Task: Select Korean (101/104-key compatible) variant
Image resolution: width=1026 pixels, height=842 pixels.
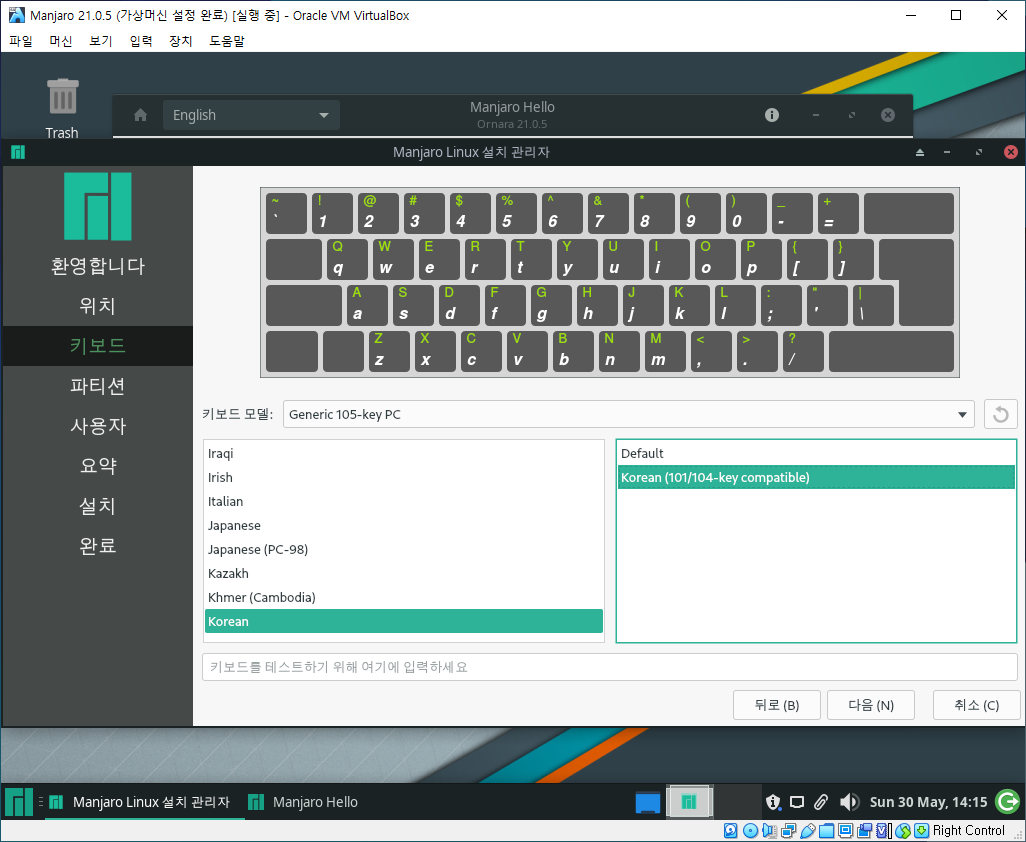Action: tap(816, 478)
